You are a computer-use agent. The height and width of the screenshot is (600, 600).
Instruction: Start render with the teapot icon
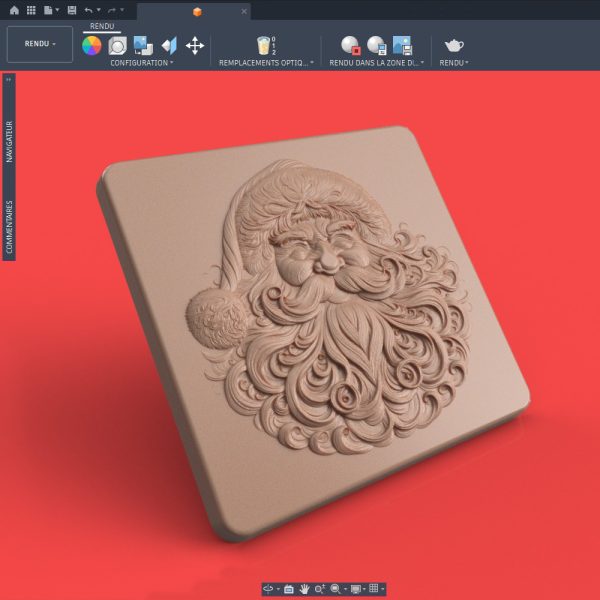pos(454,46)
